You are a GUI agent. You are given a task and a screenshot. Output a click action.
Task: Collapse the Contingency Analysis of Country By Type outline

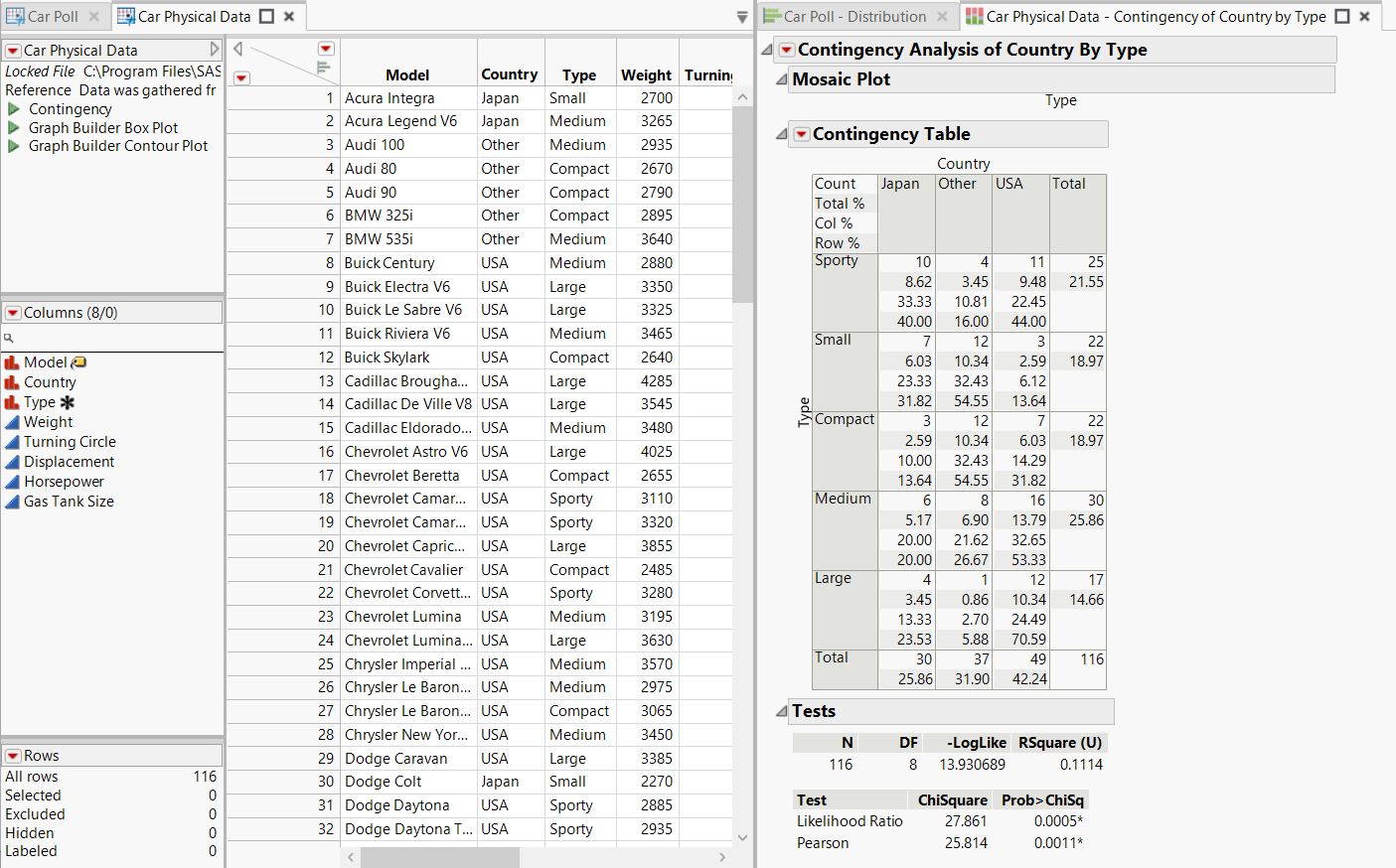click(767, 50)
